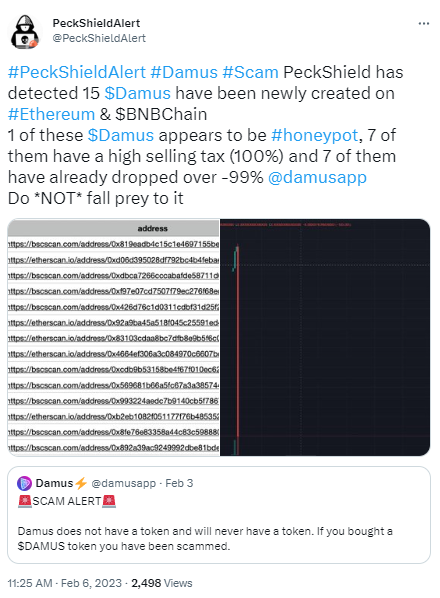The image size is (440, 598).
Task: Click the @damusapp handle in quoted tweet
Action: [x=124, y=483]
